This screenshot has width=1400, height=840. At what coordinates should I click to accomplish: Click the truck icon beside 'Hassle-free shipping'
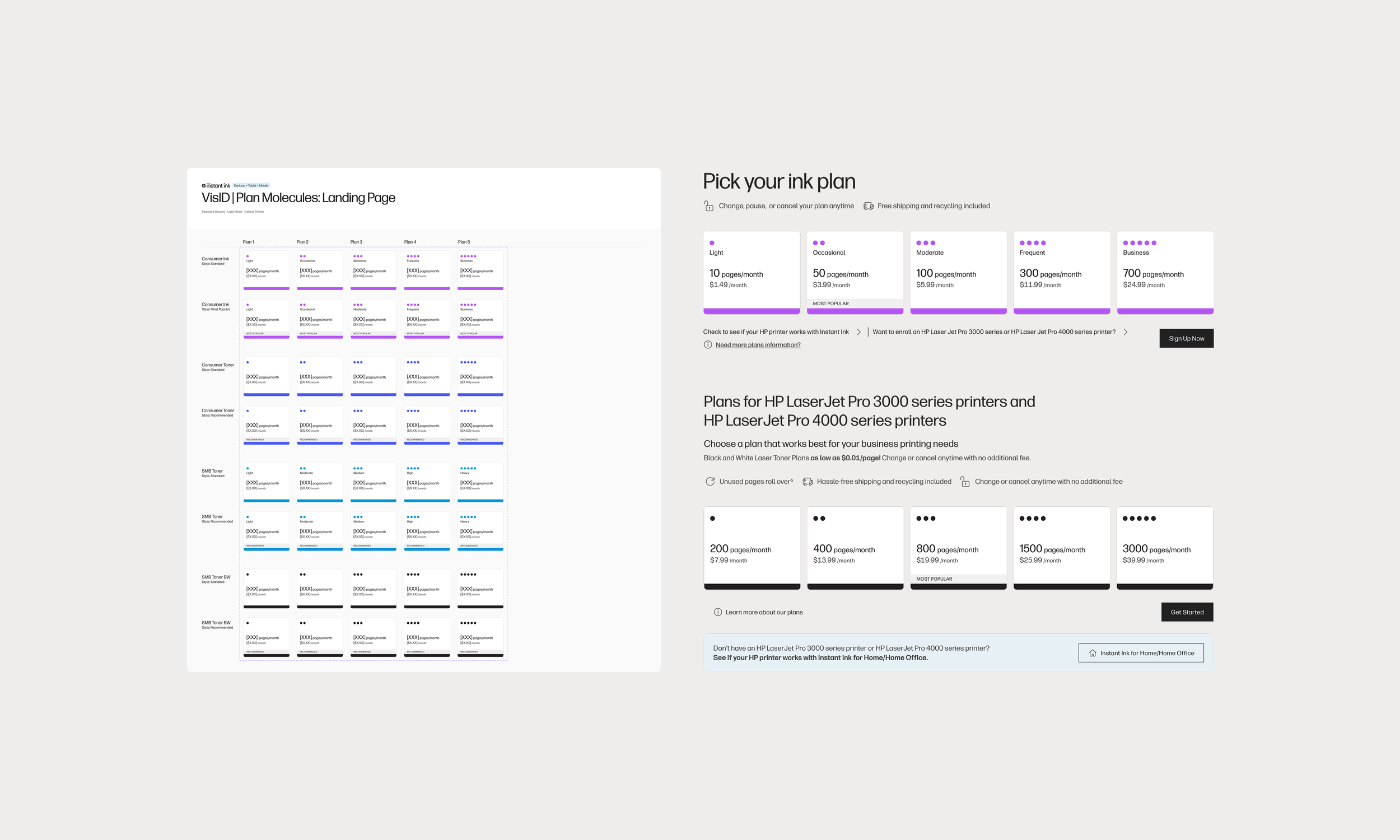tap(808, 482)
